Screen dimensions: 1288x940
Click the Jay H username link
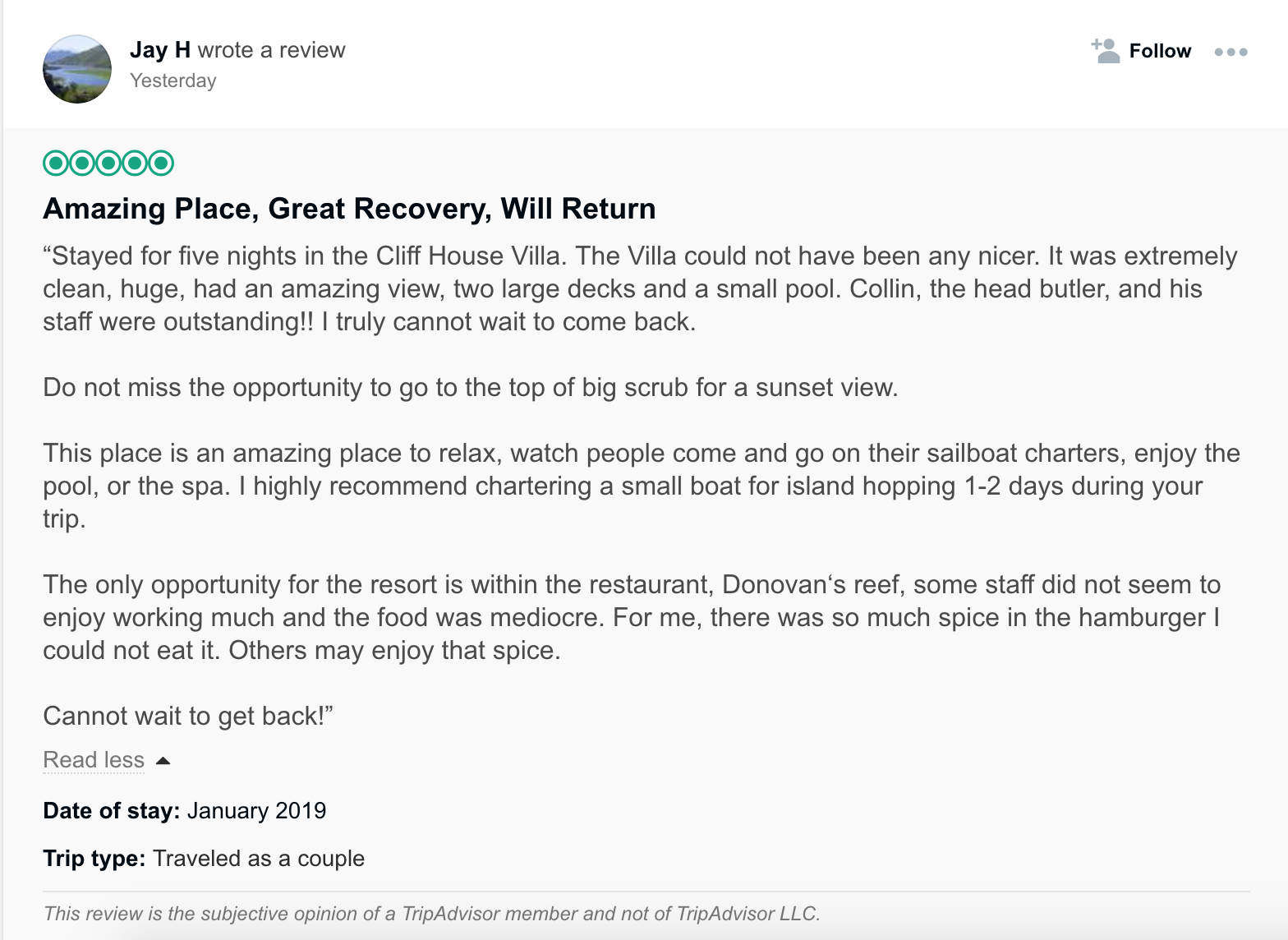[x=160, y=50]
